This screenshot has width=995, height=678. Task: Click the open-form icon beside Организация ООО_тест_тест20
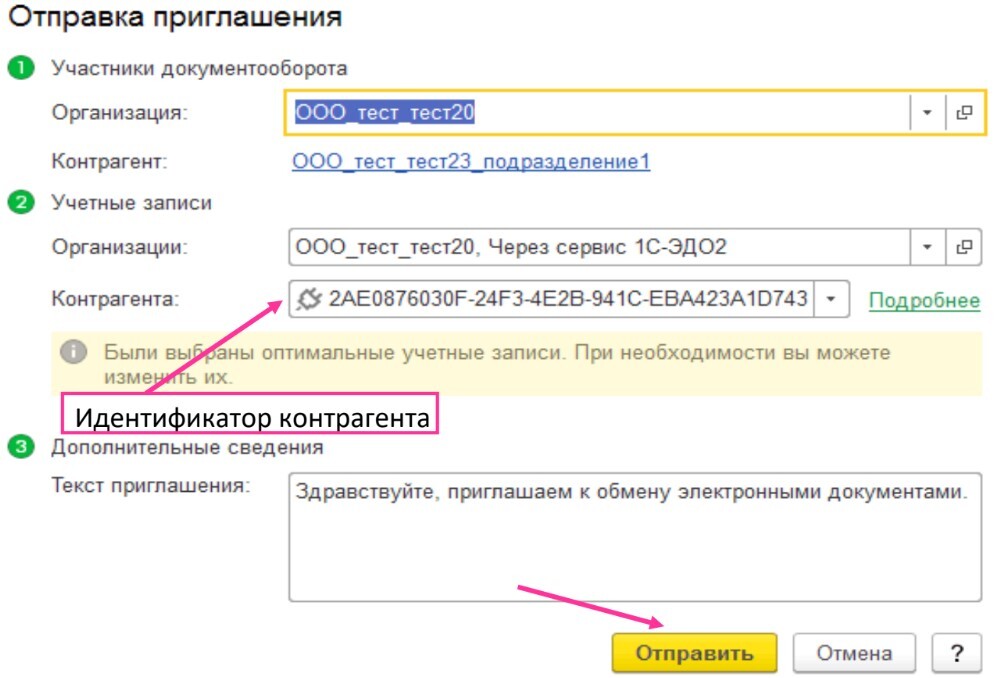click(965, 112)
